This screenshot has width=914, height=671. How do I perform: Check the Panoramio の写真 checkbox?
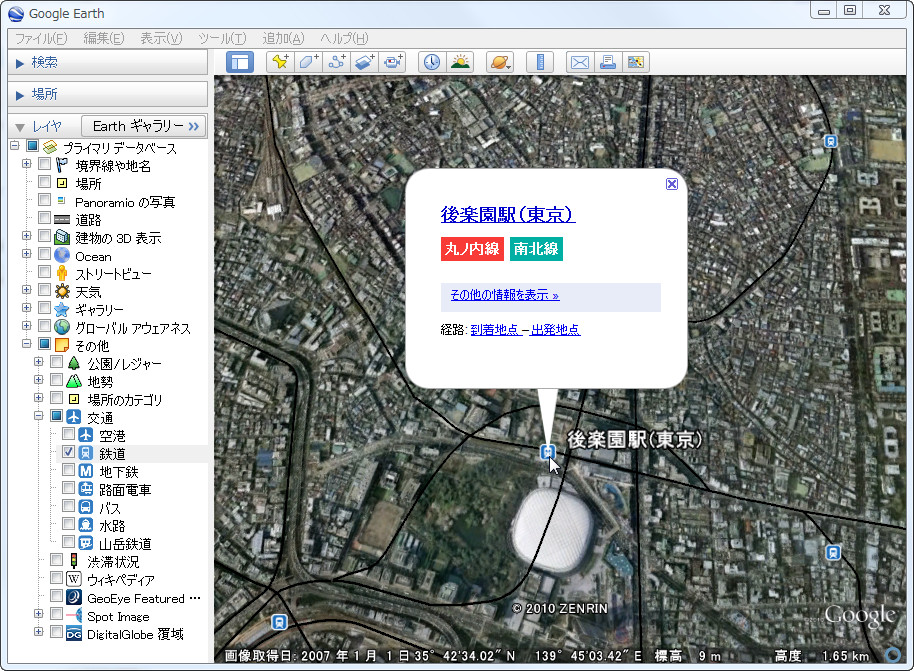coord(44,200)
